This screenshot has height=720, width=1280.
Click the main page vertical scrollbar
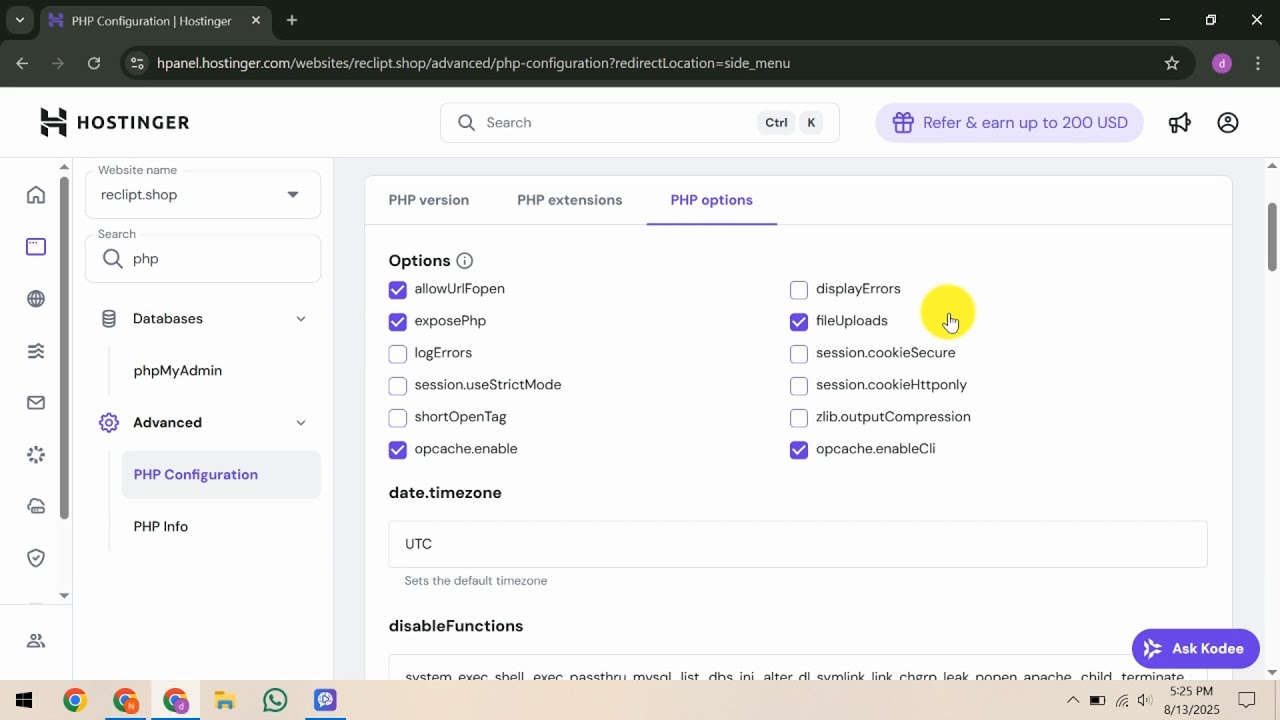click(x=1272, y=237)
